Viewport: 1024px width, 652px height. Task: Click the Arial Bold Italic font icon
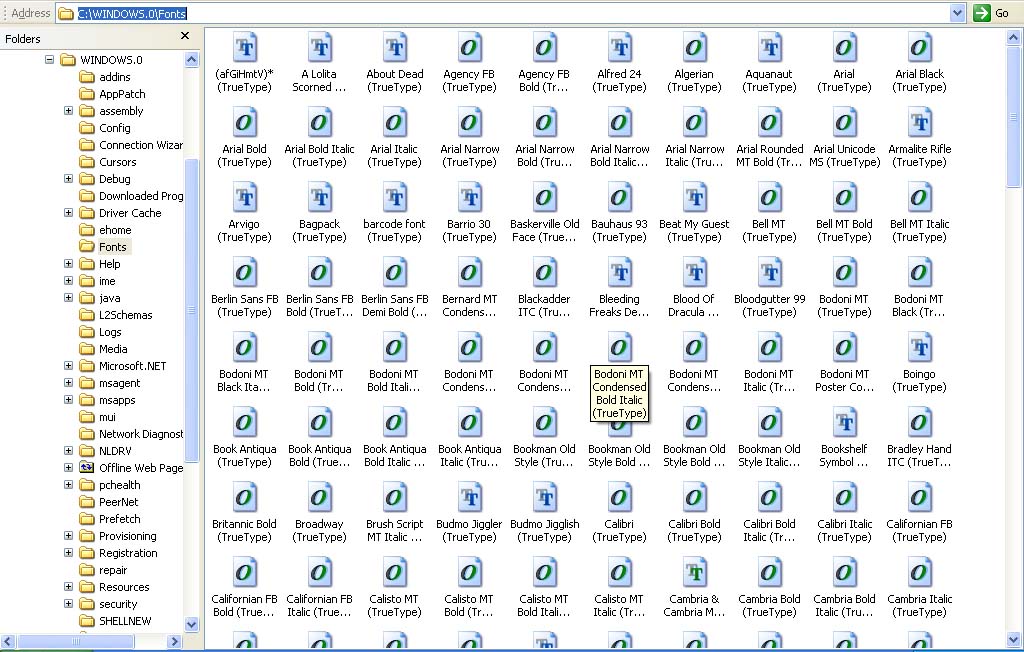pyautogui.click(x=319, y=122)
